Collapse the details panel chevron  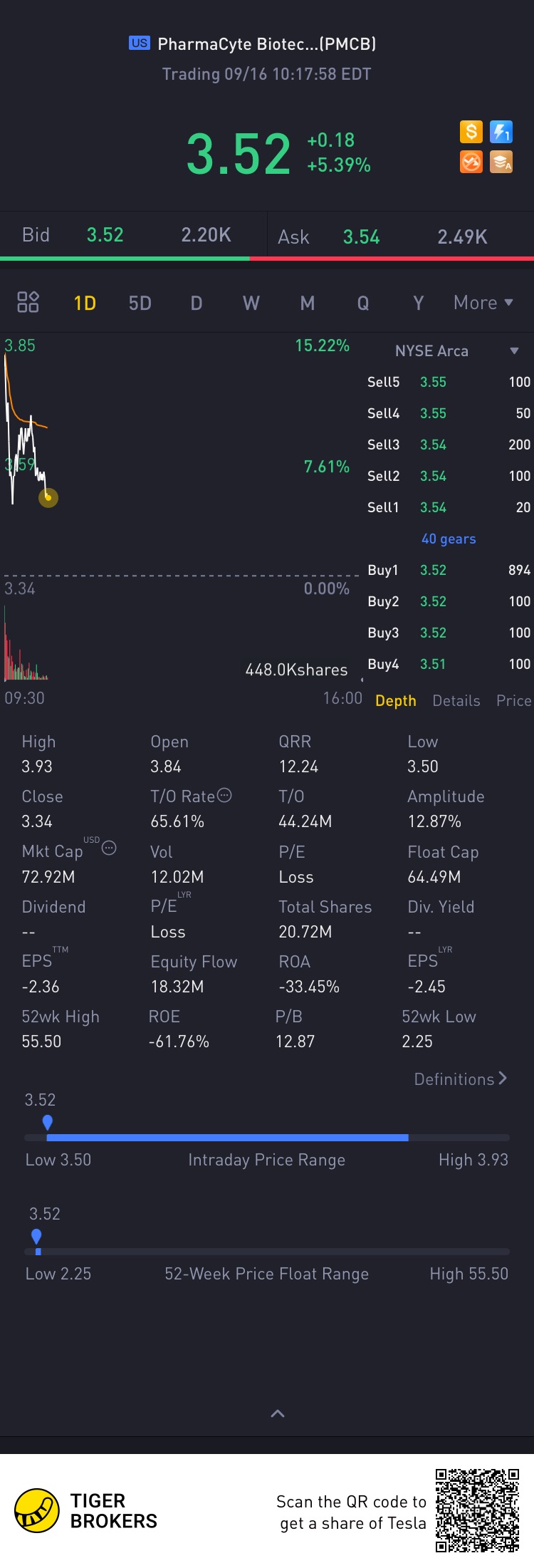(278, 1413)
